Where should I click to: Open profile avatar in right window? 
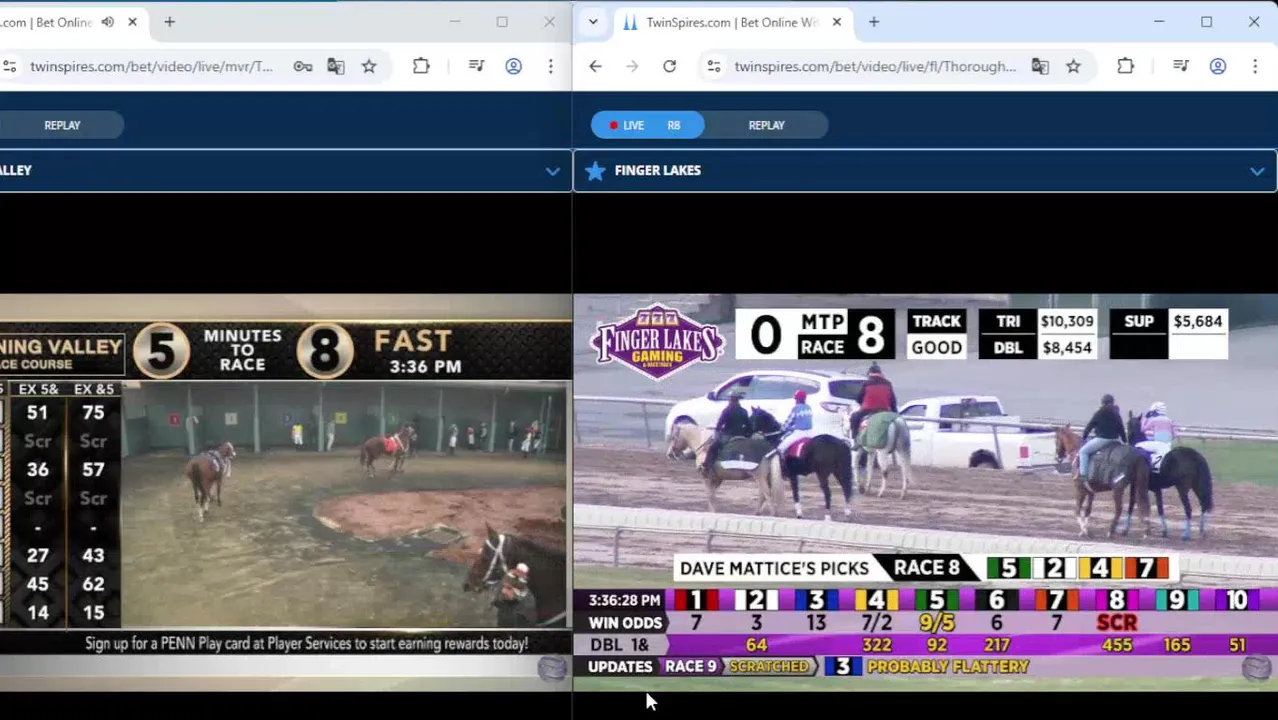click(x=1217, y=66)
